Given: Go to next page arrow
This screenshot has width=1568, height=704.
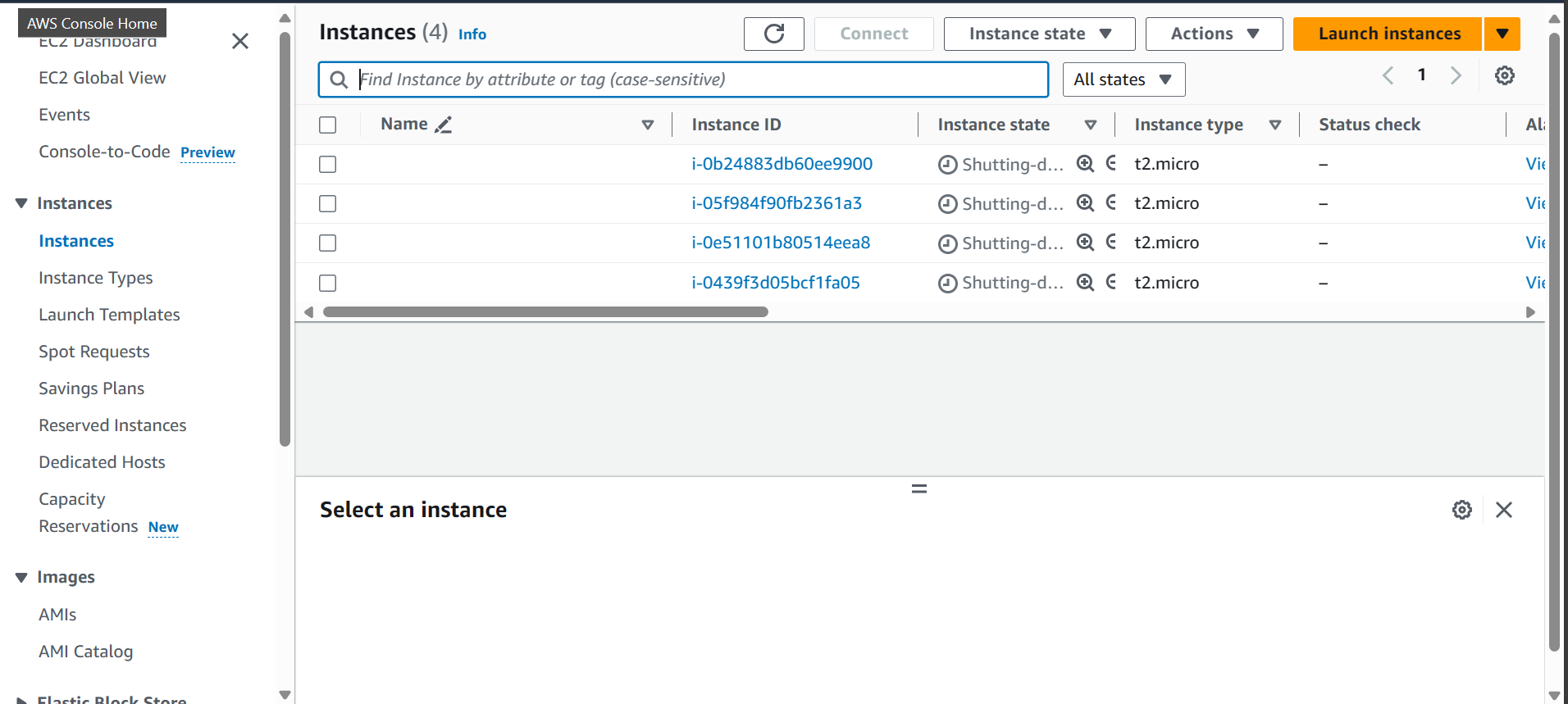Looking at the screenshot, I should (x=1456, y=75).
